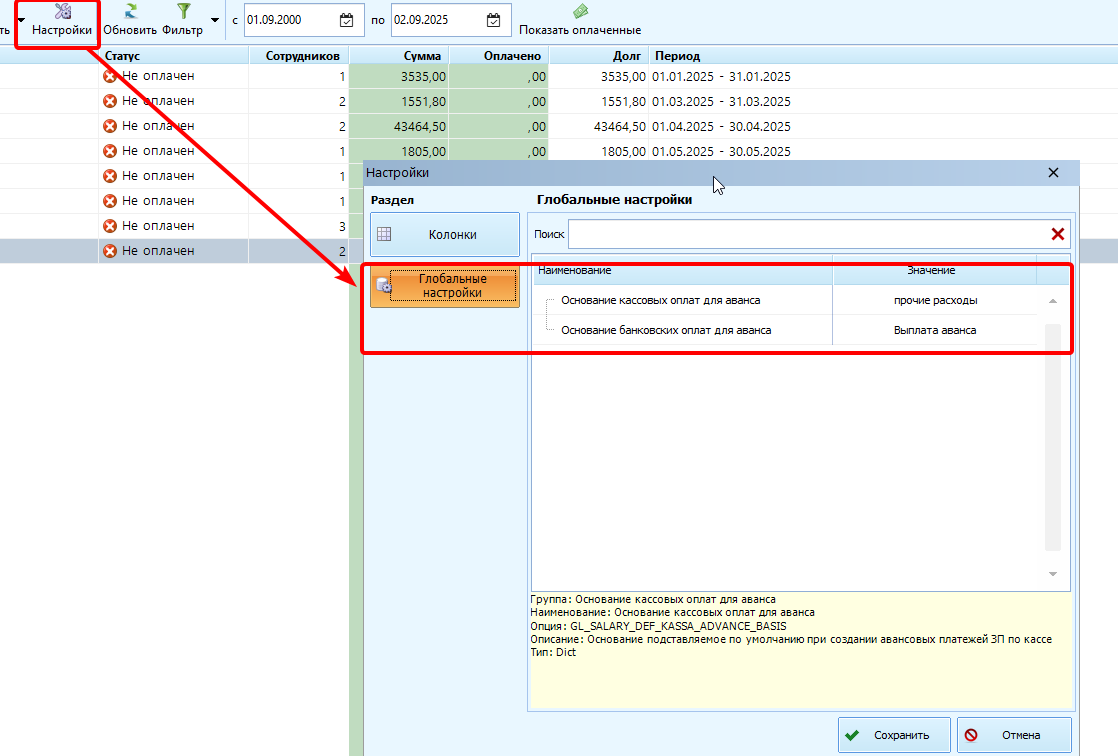Open value dropdown прочие расходы

coord(935,300)
